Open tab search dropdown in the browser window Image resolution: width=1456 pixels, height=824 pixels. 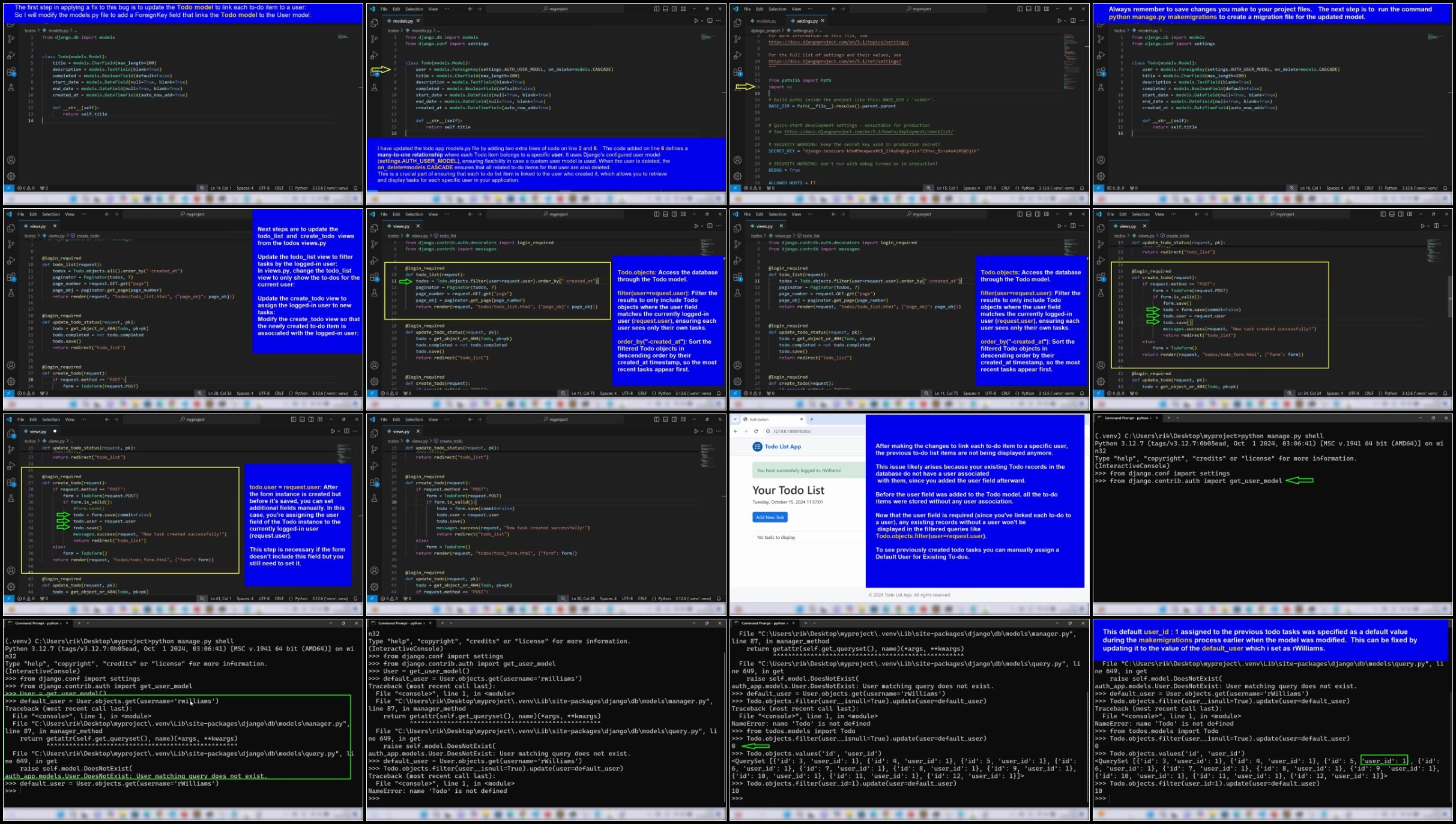735,420
